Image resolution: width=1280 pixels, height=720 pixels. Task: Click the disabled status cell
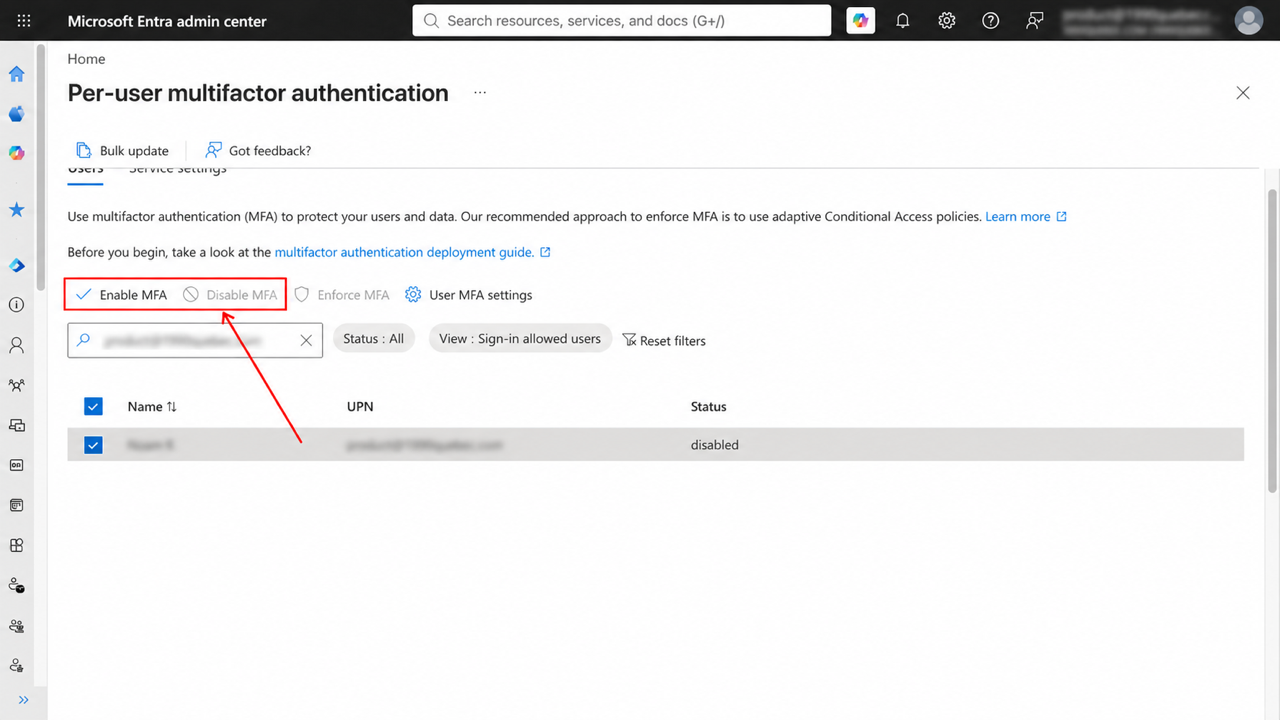tap(715, 445)
